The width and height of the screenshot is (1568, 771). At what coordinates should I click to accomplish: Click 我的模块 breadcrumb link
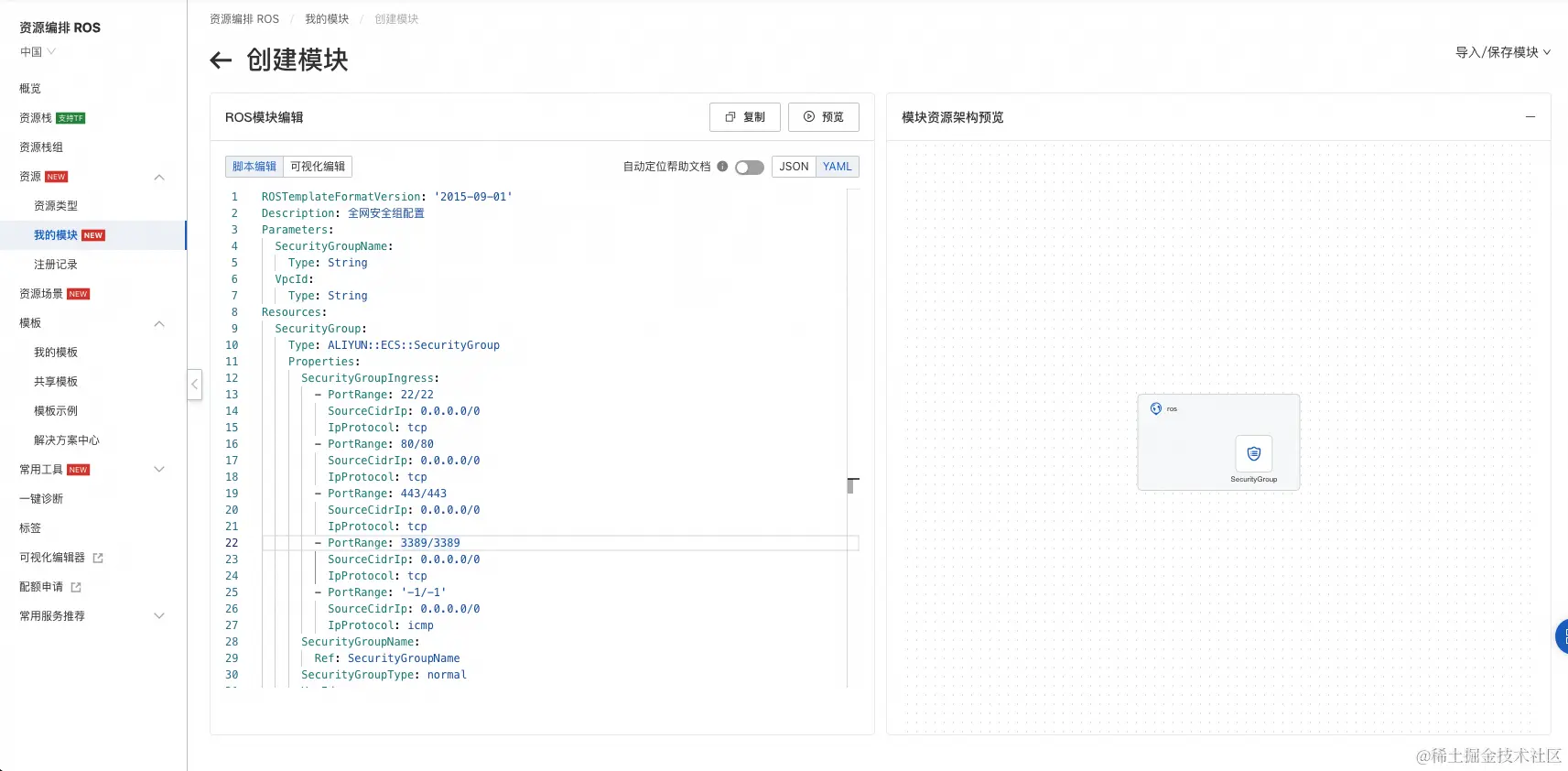point(327,19)
